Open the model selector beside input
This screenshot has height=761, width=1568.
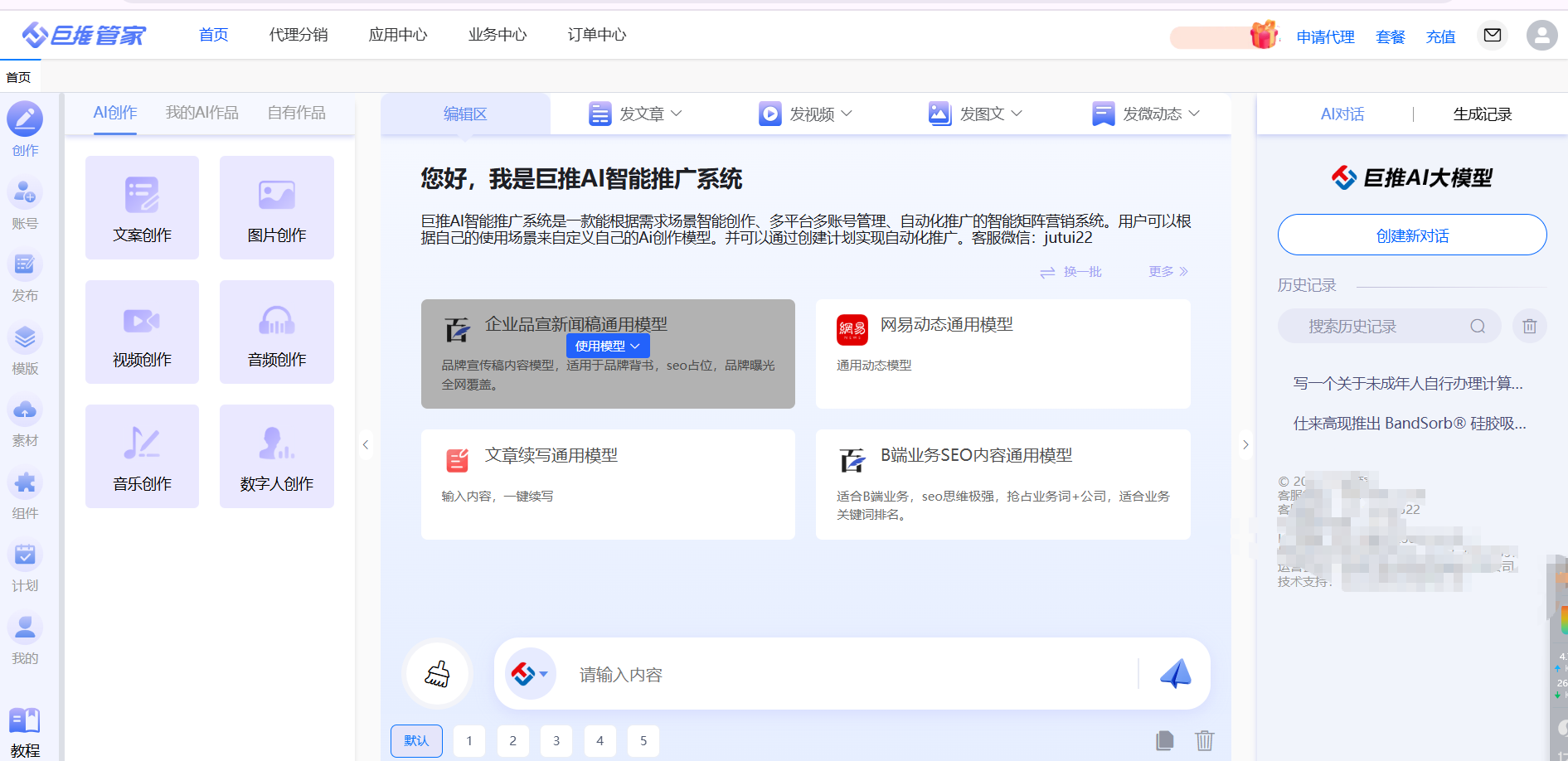point(530,673)
